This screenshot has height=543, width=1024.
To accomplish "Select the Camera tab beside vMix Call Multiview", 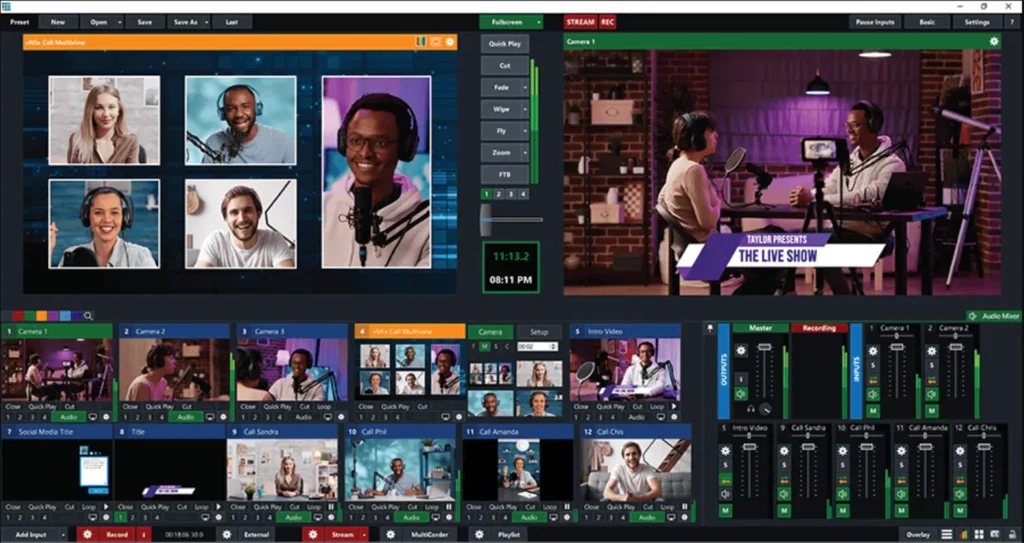I will point(490,332).
